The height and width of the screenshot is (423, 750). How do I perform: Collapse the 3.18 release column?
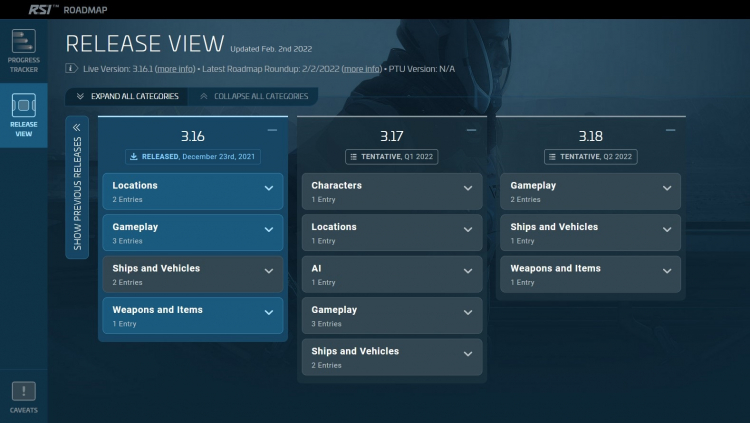670,130
